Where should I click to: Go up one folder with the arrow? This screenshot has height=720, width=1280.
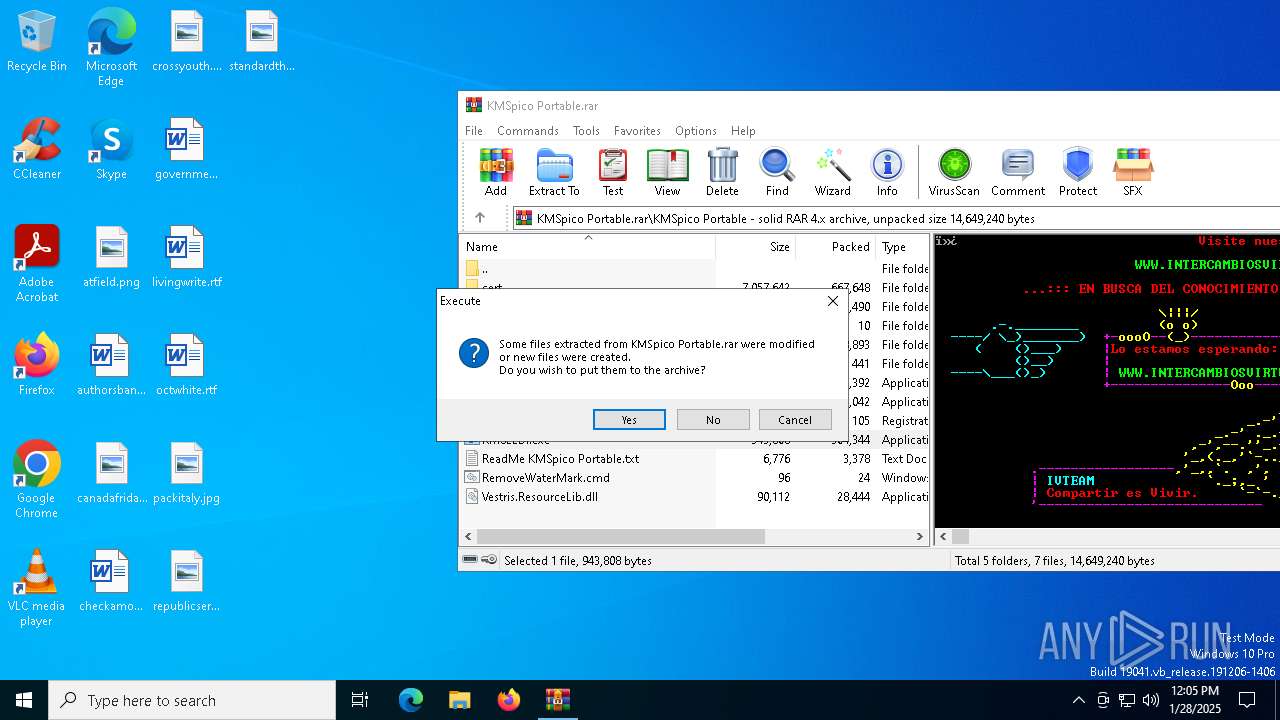(x=480, y=218)
